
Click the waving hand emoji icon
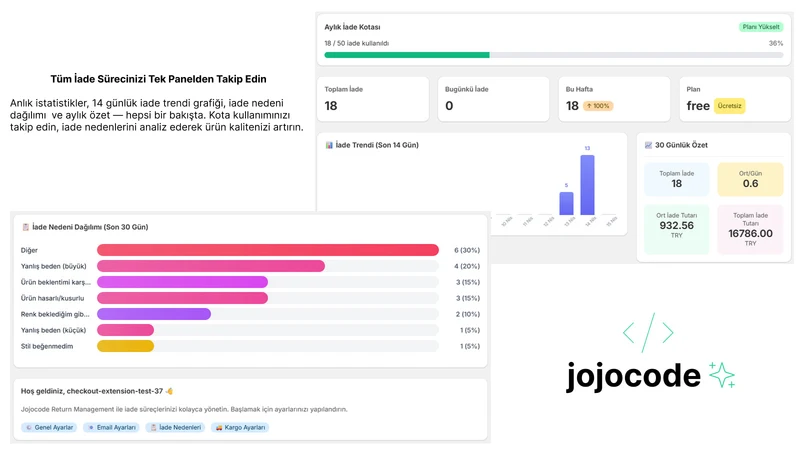point(169,391)
